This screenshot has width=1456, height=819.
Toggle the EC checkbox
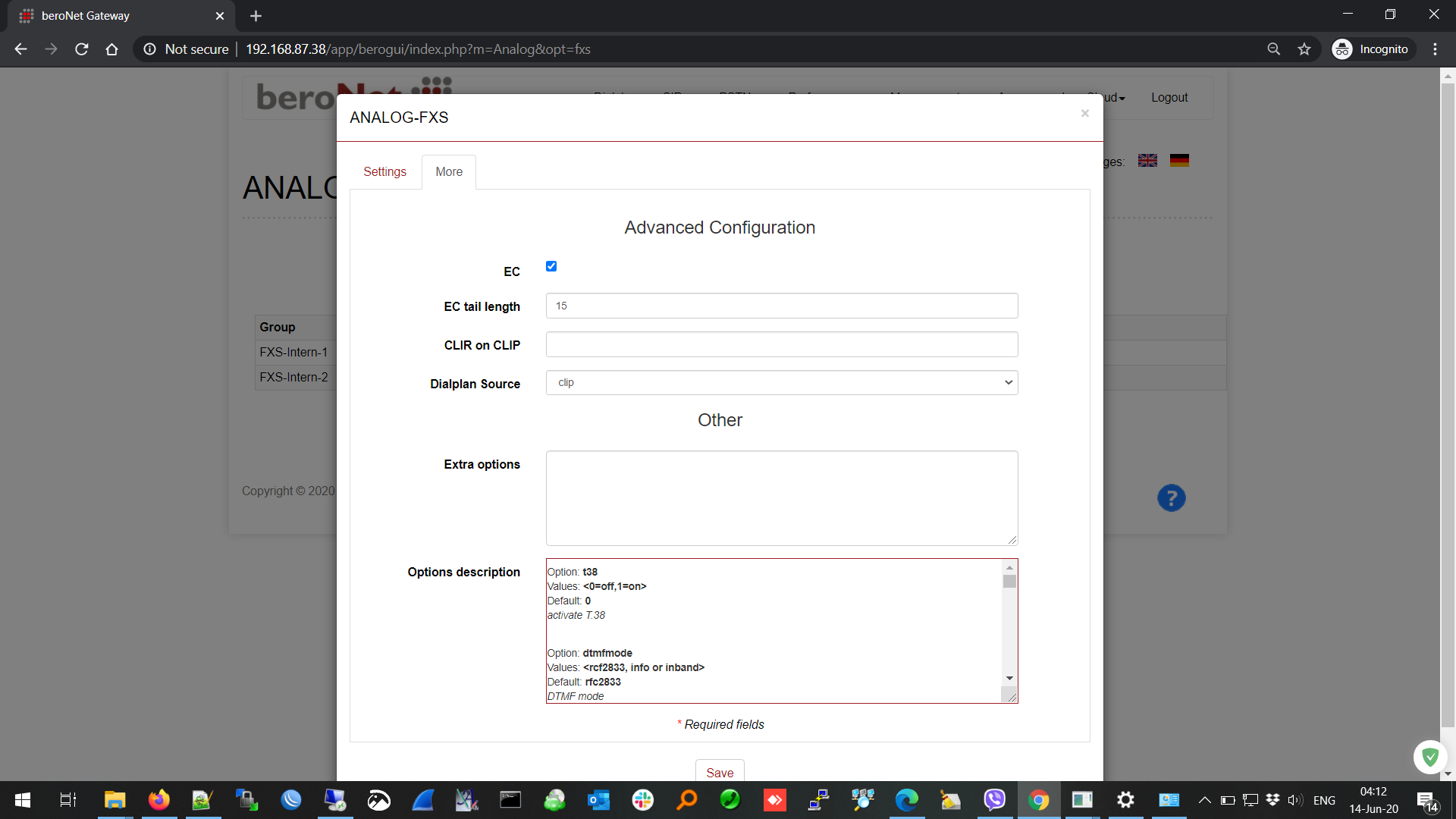click(x=551, y=266)
